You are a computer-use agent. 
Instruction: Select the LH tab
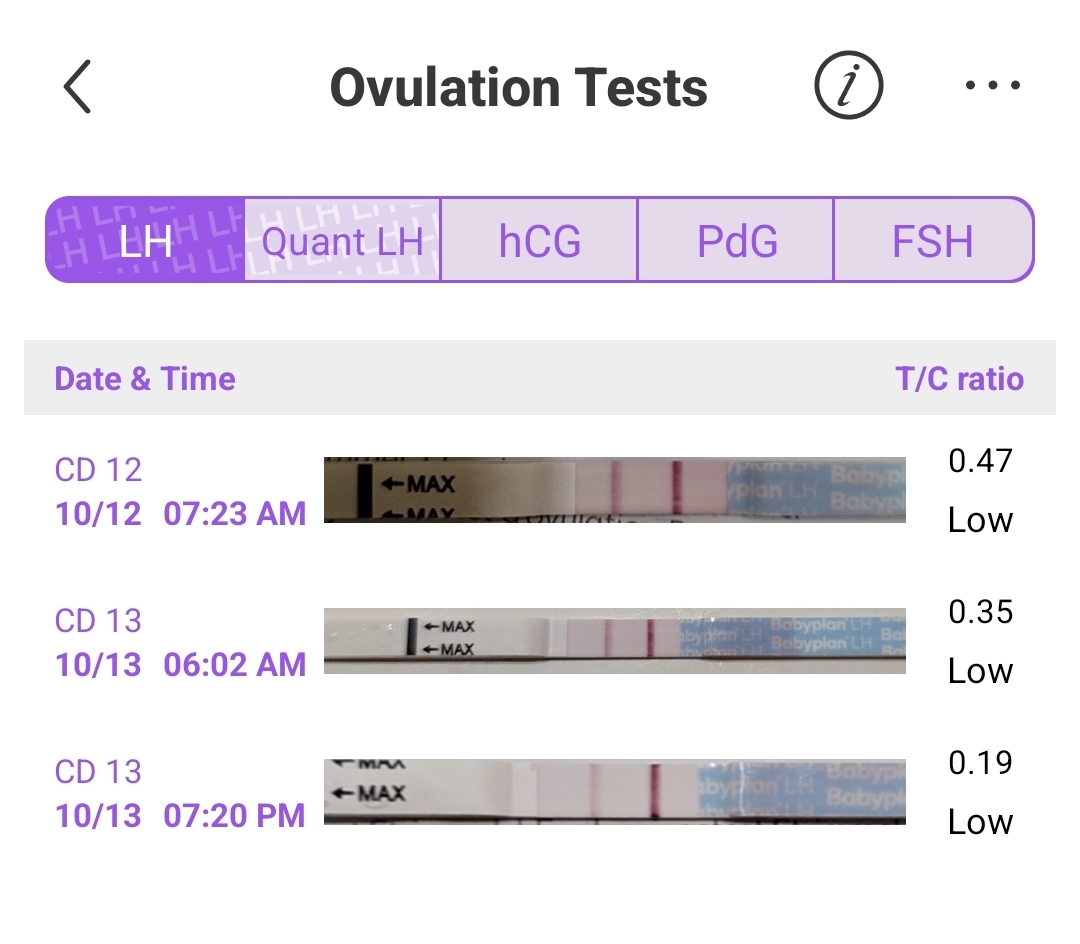(x=145, y=241)
